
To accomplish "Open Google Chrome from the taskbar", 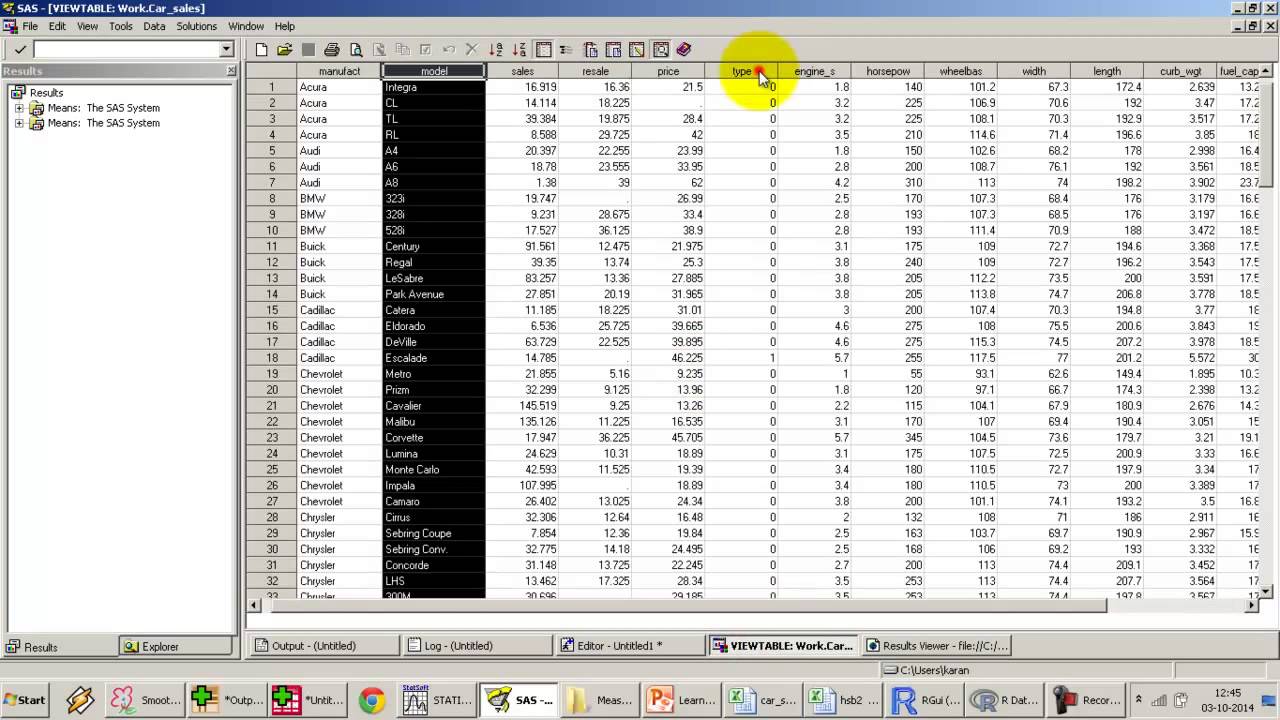I will click(372, 700).
